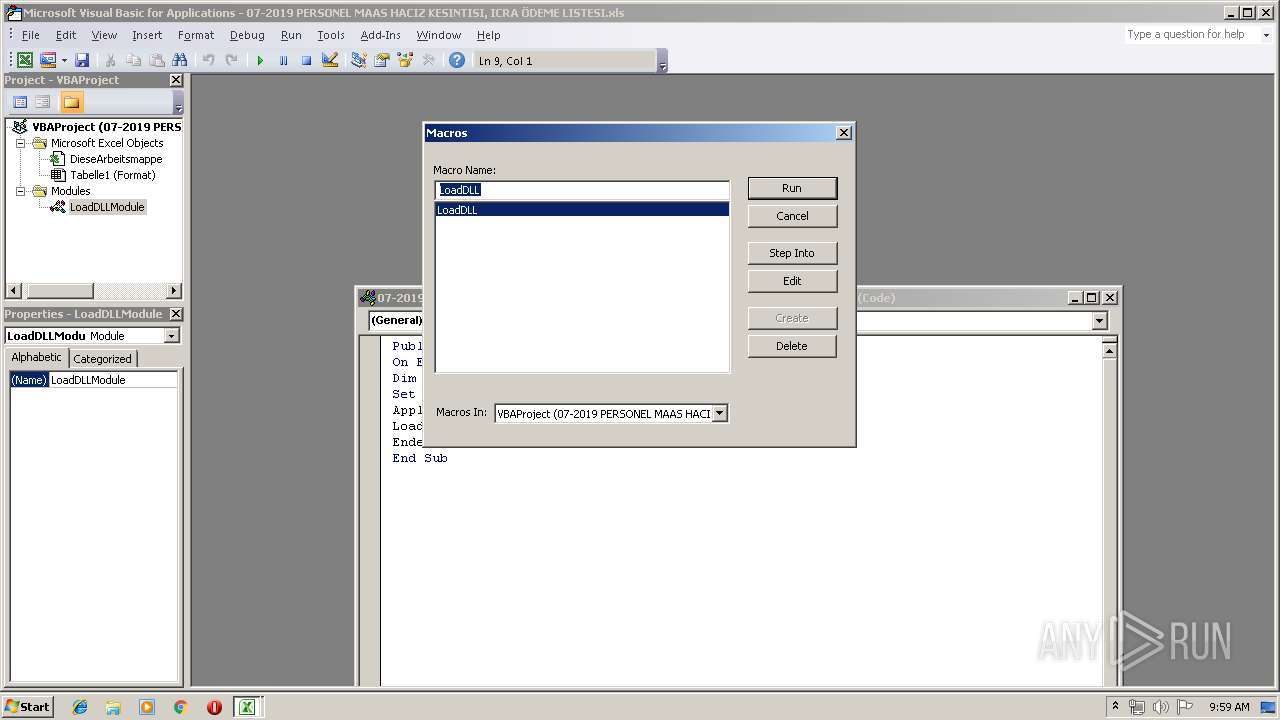Collapse the Microsoft Excel Objects folder
This screenshot has width=1280, height=720.
(21, 143)
